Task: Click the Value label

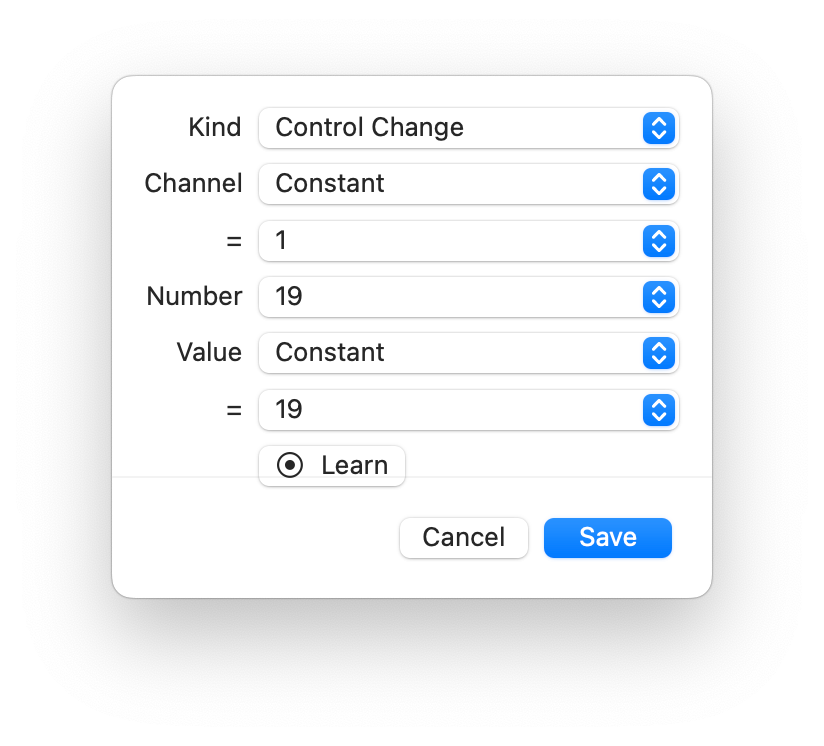Action: (209, 353)
